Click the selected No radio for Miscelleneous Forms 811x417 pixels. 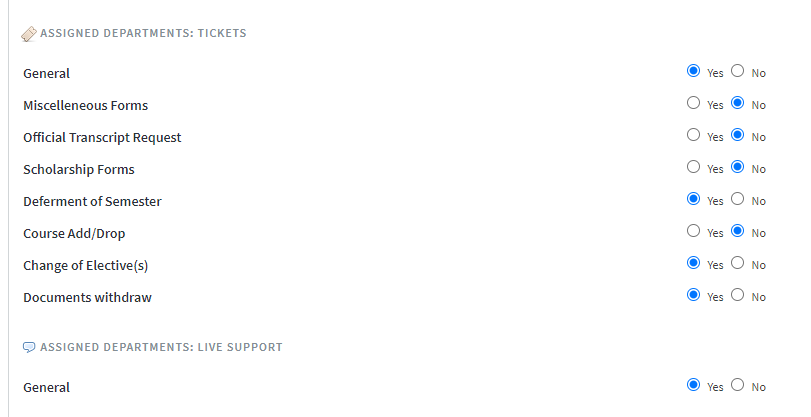tap(738, 102)
